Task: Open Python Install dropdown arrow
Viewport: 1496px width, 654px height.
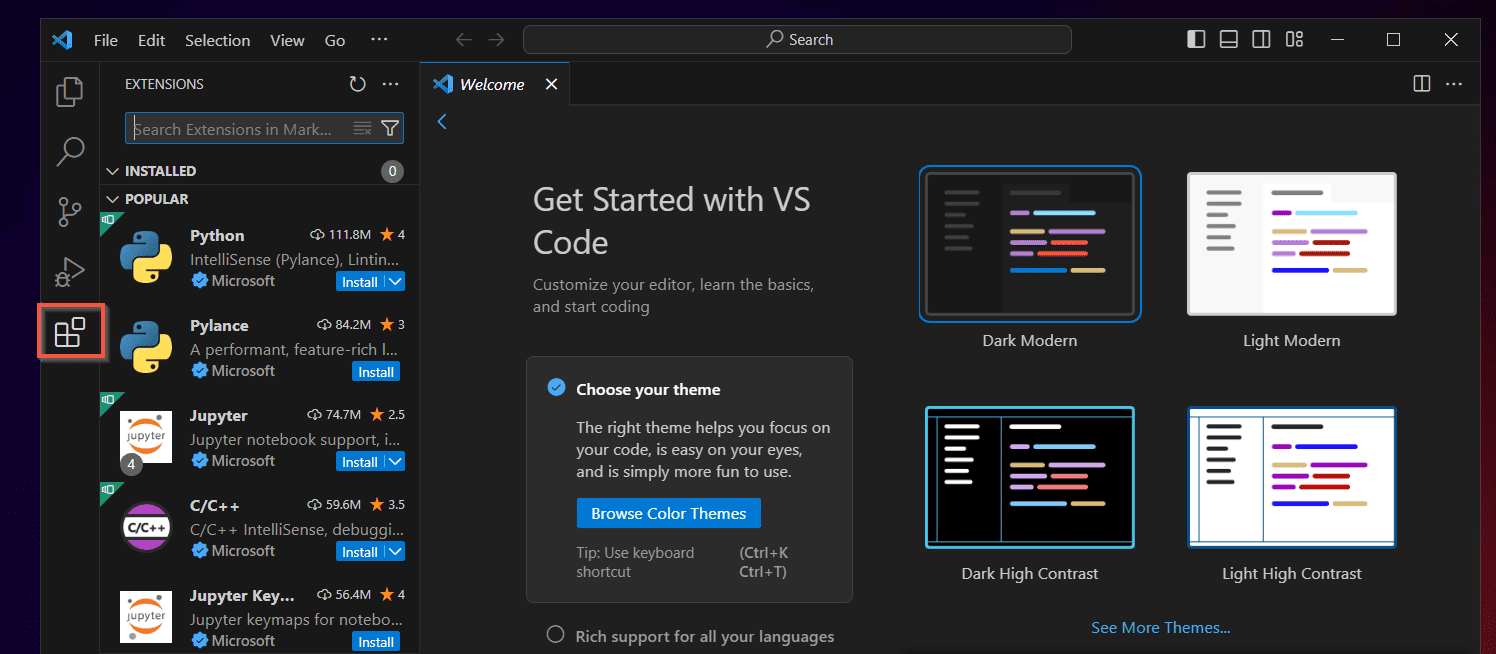Action: [x=395, y=282]
